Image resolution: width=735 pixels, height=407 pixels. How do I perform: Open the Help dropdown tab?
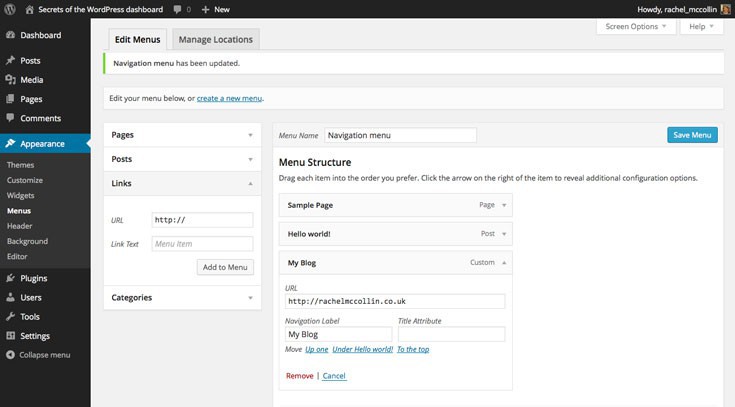[701, 26]
